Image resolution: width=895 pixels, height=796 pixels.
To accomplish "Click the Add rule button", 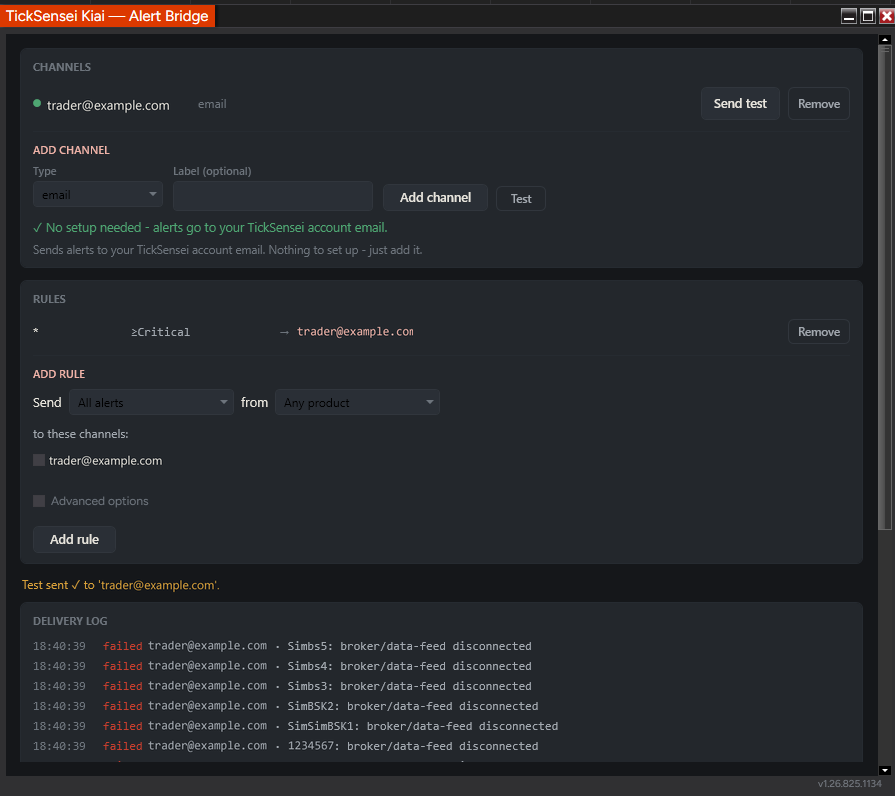I will tap(74, 539).
